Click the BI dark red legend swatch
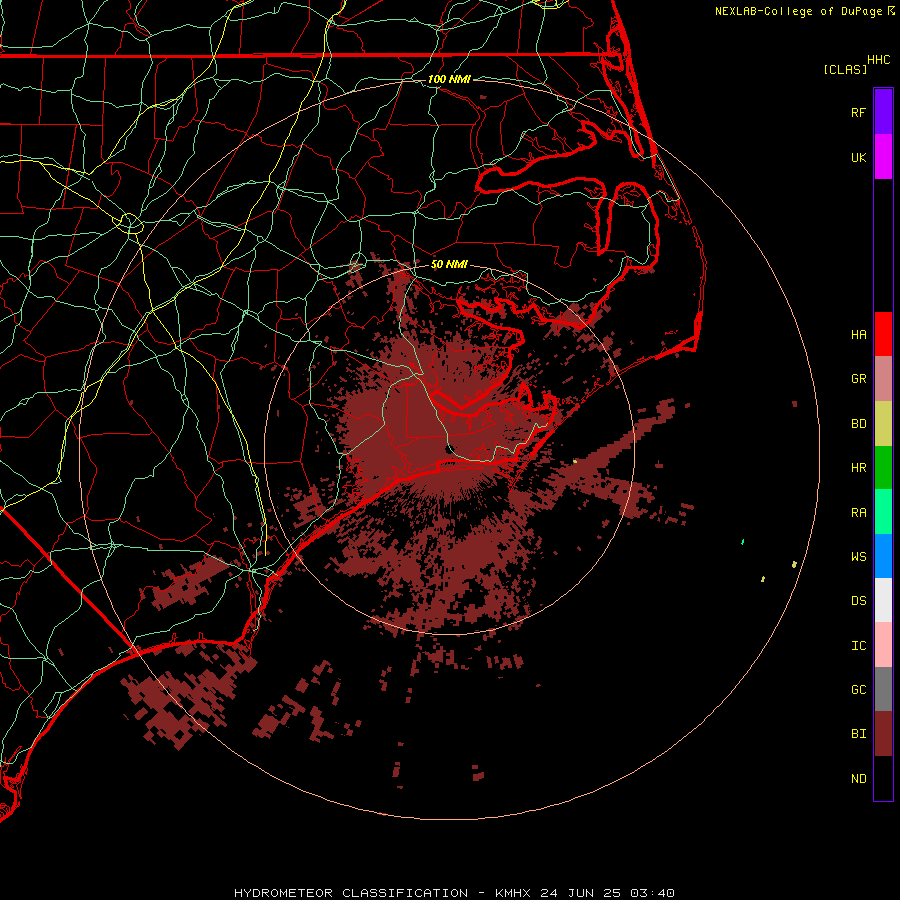This screenshot has height=900, width=900. click(x=883, y=734)
